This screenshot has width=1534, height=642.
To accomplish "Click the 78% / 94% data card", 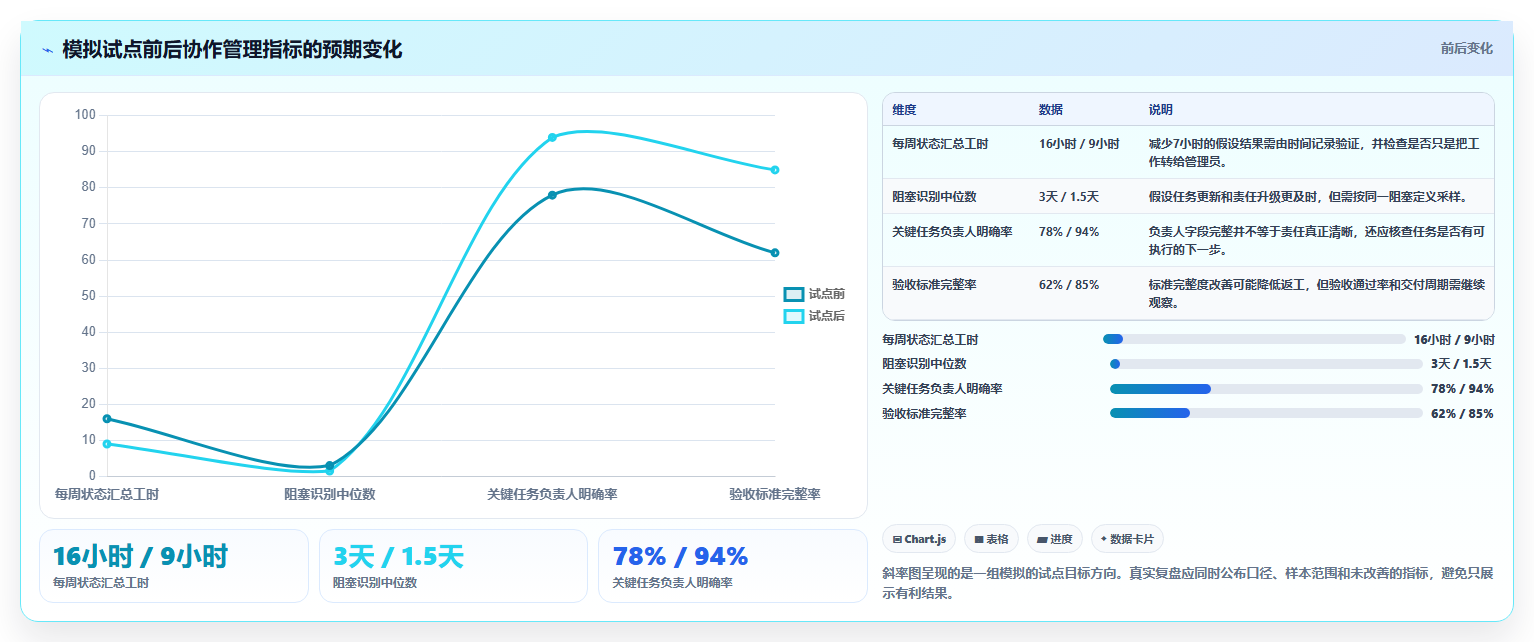I will click(732, 566).
